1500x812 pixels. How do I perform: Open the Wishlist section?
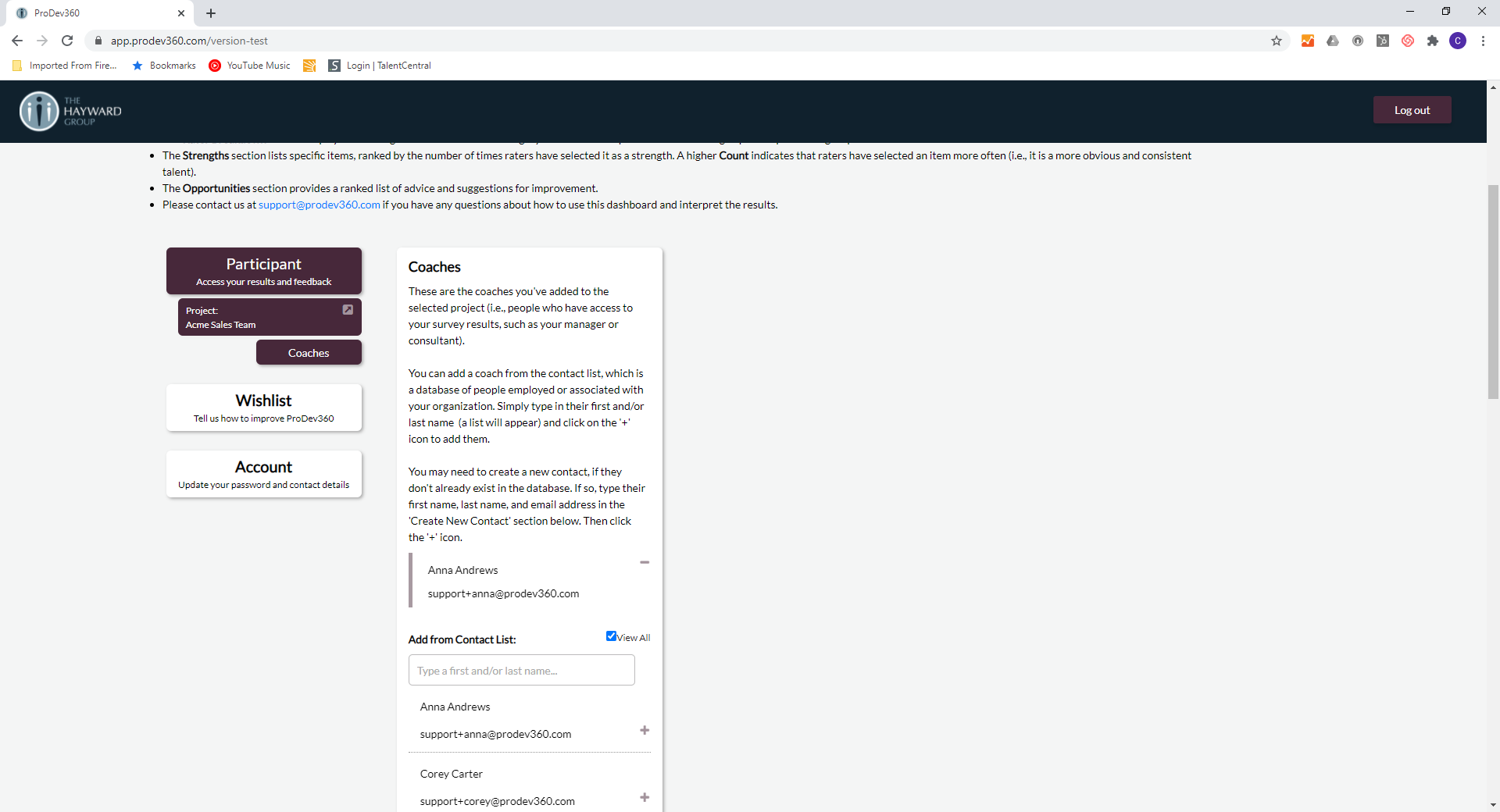264,408
